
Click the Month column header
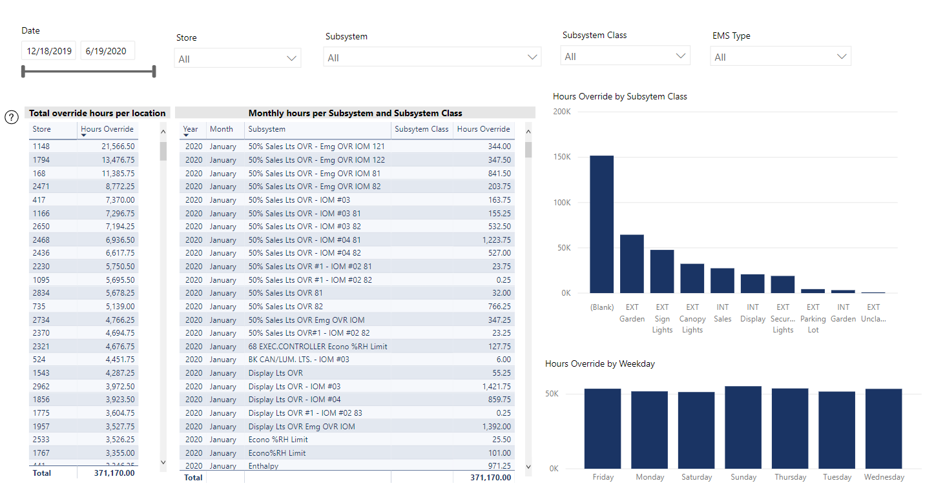coord(221,129)
